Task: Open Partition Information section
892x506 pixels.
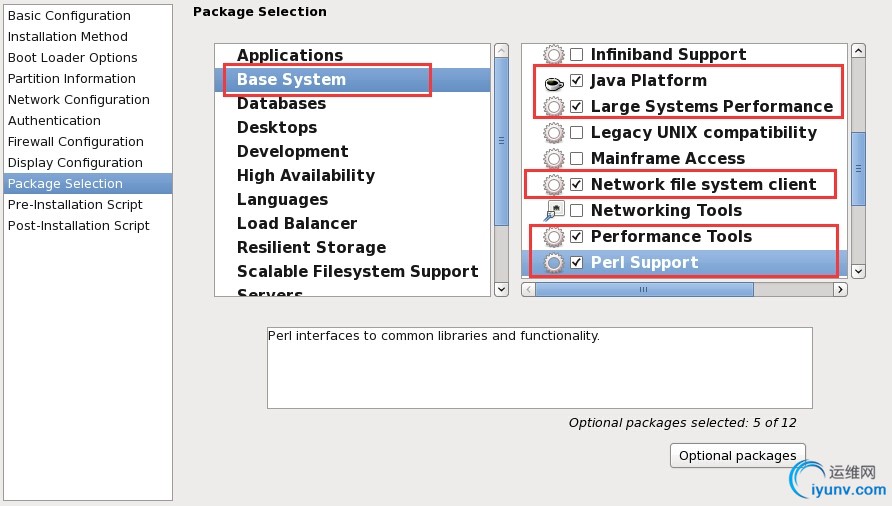Action: click(x=88, y=79)
